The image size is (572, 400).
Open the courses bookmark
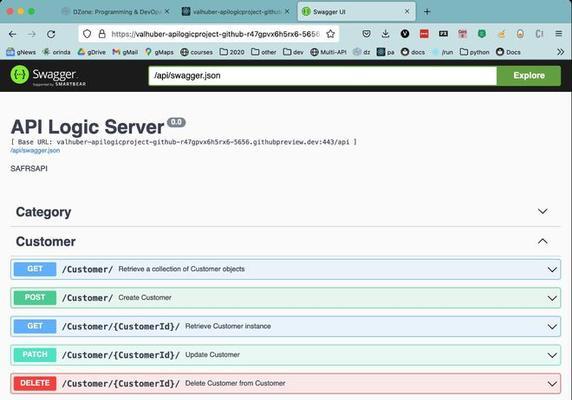[197, 52]
